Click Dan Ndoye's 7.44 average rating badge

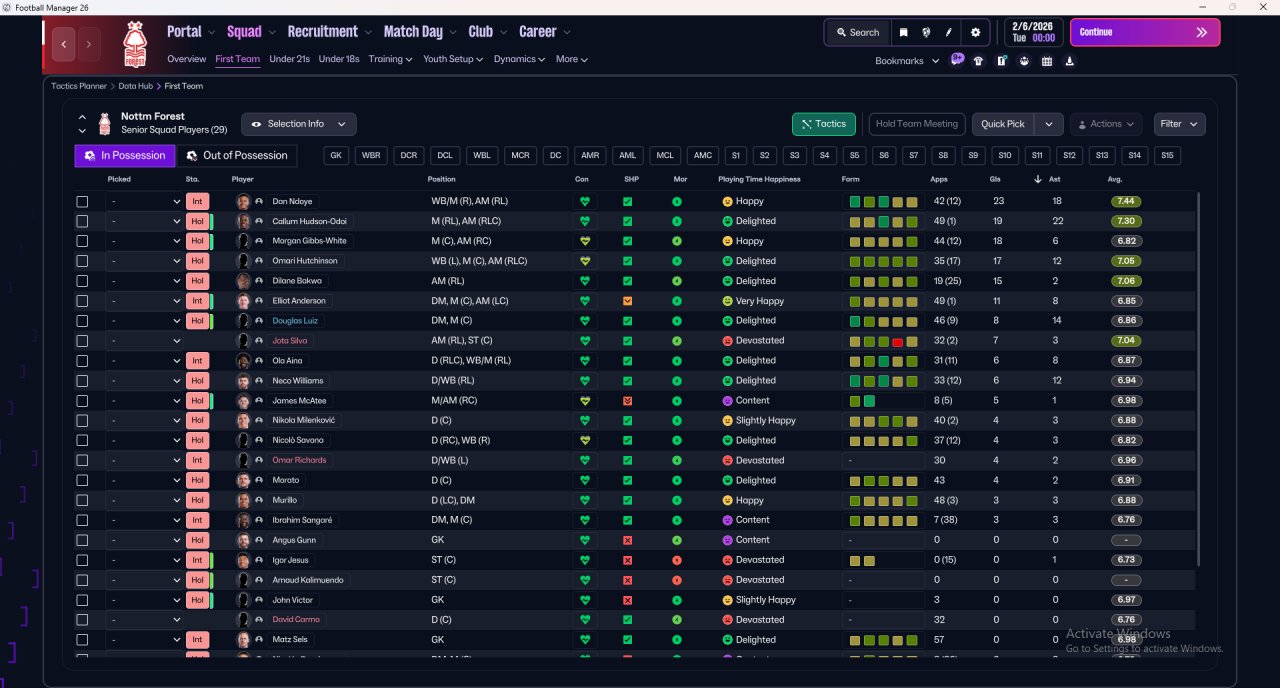(x=1126, y=201)
